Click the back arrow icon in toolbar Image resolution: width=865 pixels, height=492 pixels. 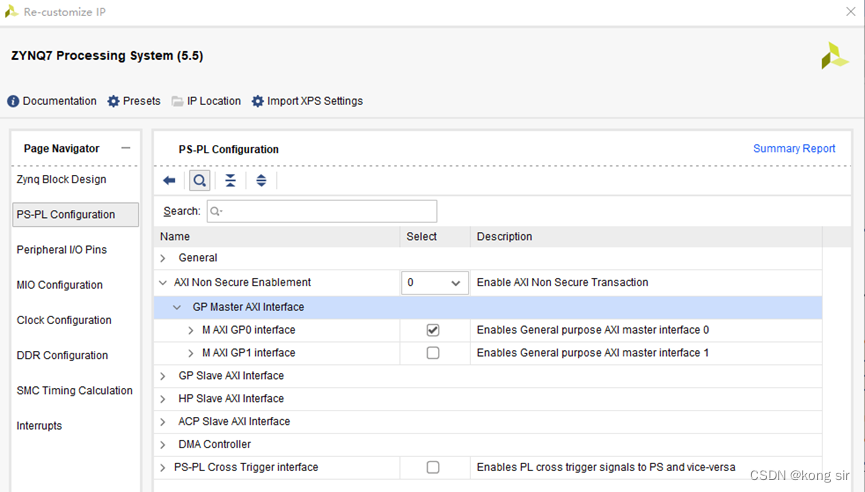pyautogui.click(x=169, y=180)
